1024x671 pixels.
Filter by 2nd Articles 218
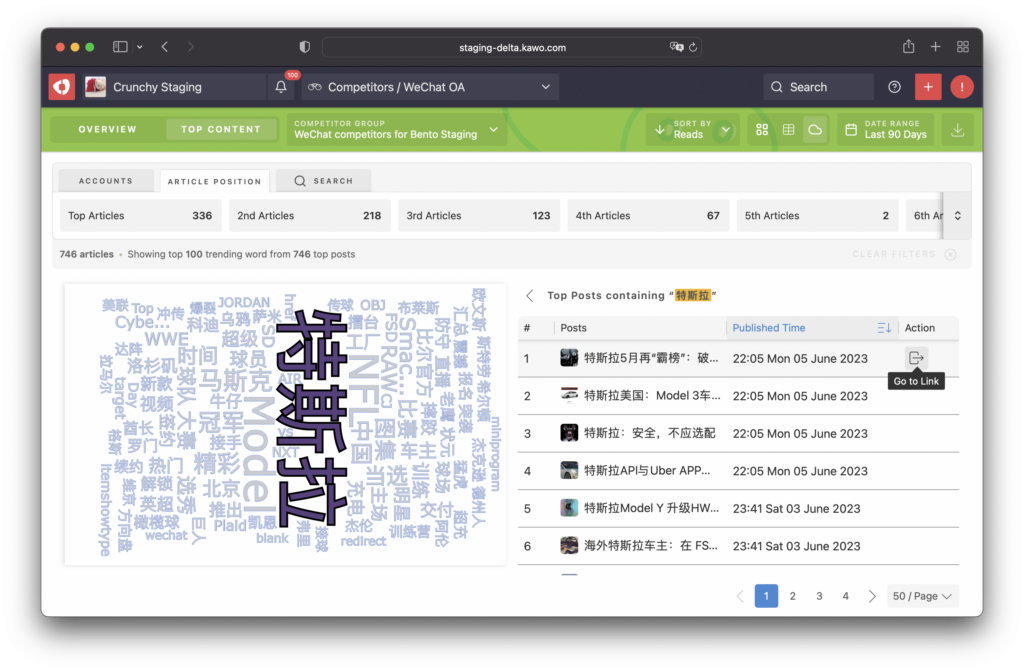(310, 216)
